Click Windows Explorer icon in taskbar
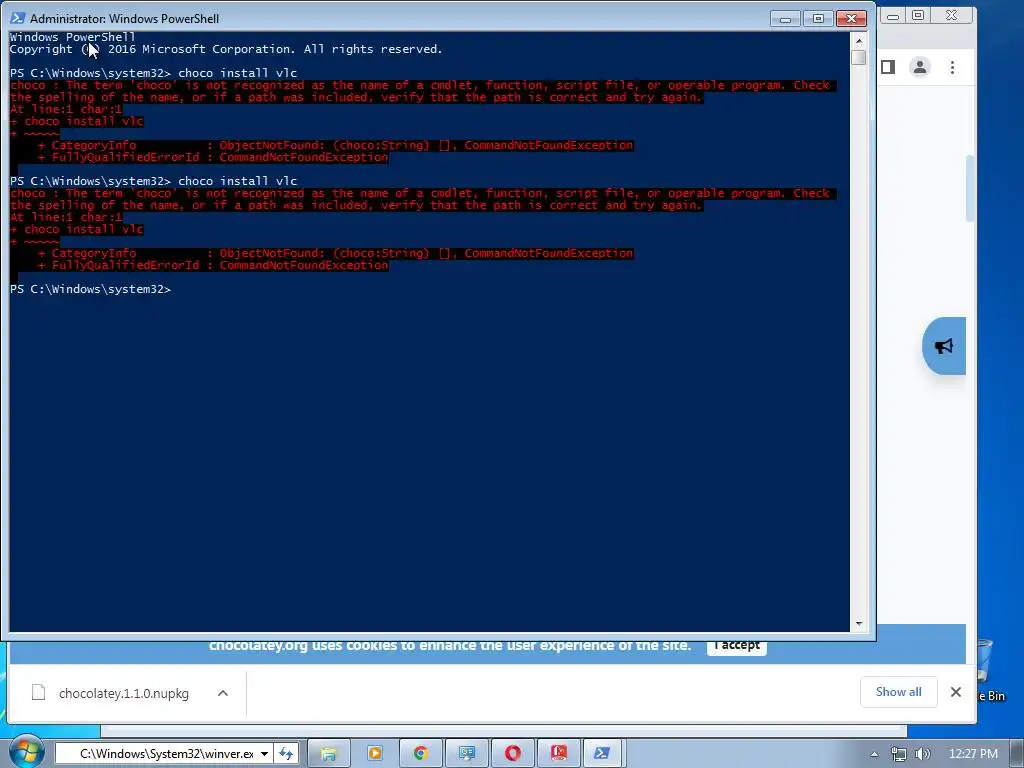The image size is (1024, 768). point(328,754)
